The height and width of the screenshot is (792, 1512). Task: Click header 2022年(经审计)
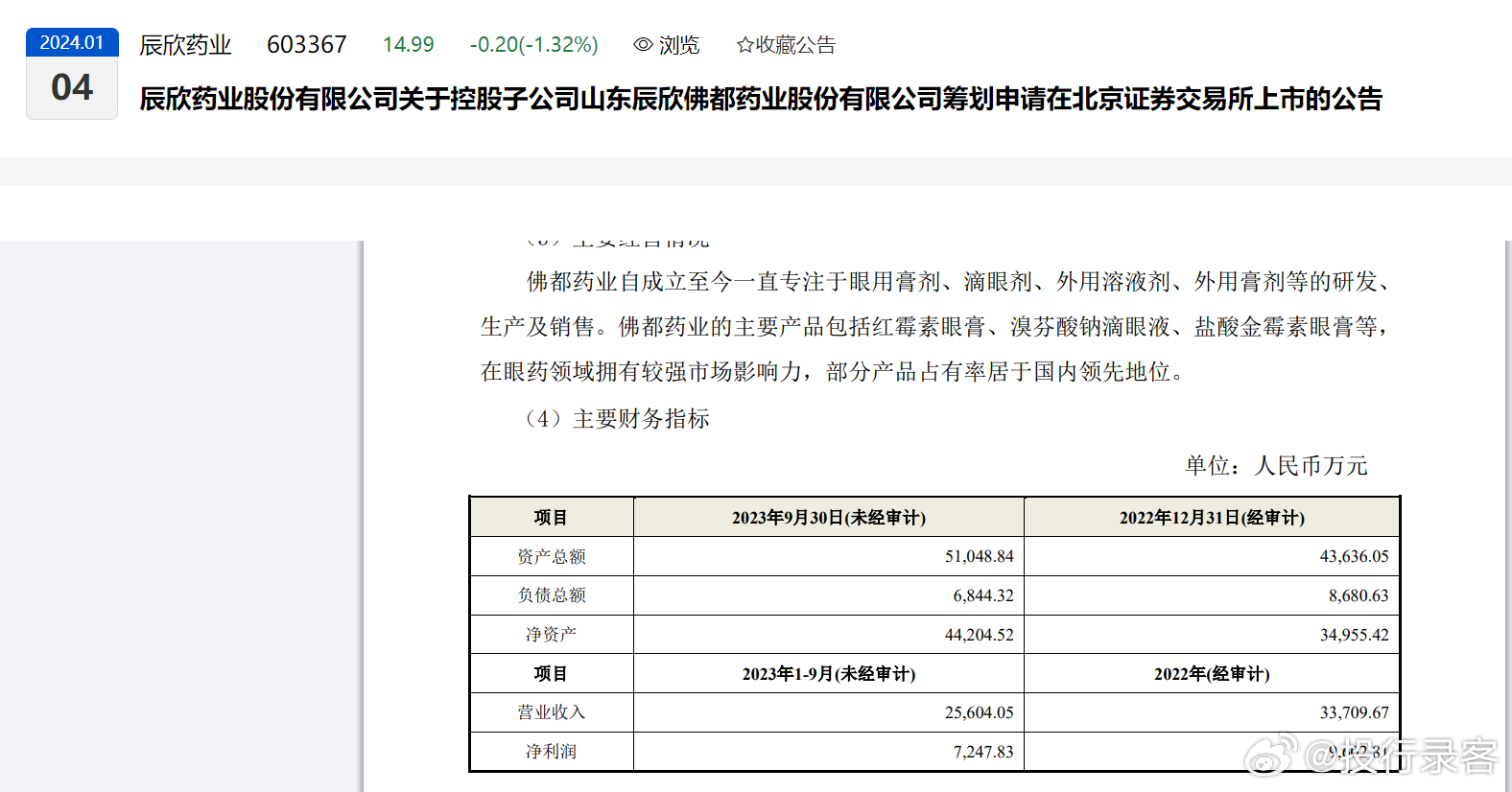1212,674
